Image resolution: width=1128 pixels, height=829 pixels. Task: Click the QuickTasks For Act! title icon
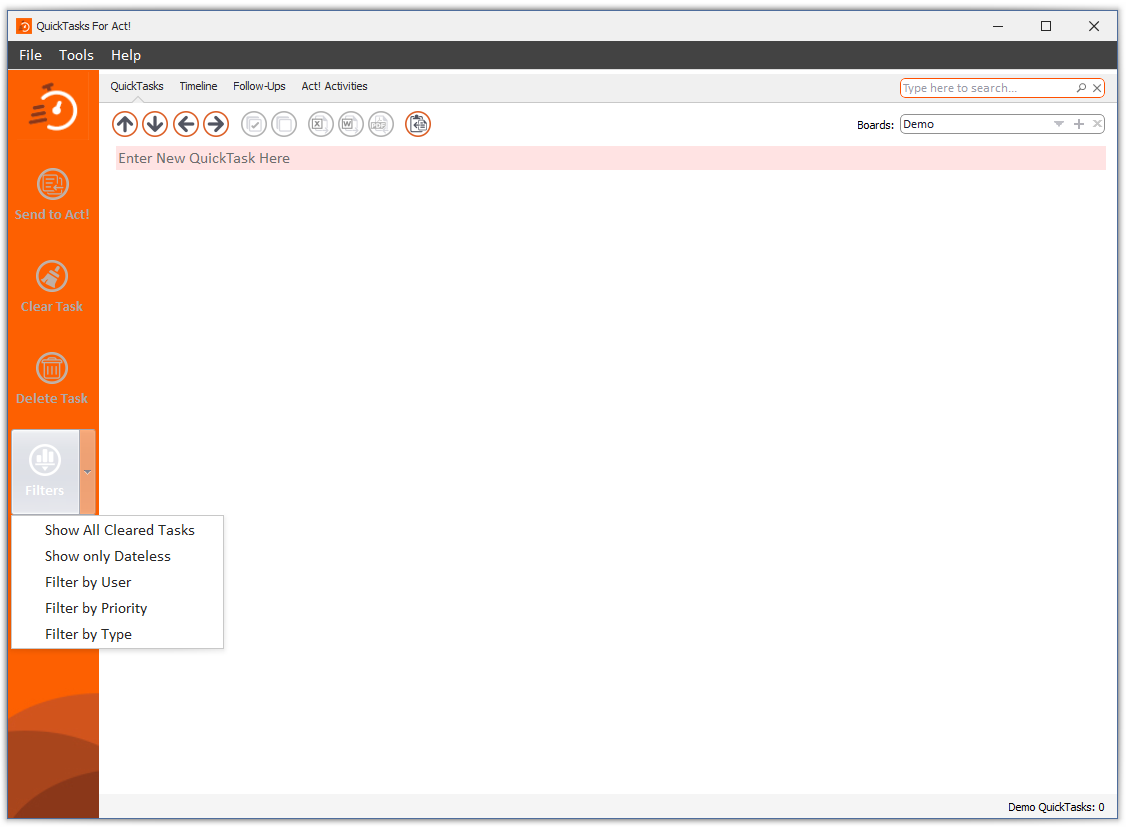coord(24,26)
